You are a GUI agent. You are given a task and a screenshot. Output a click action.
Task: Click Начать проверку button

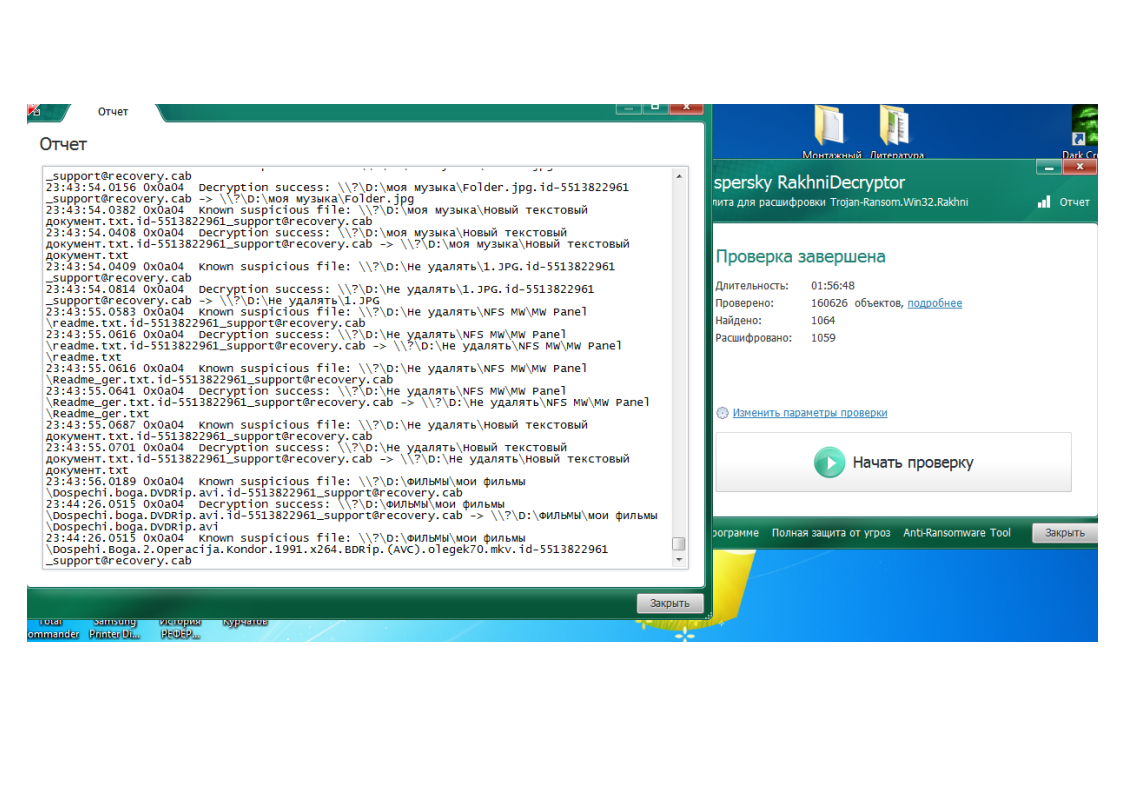893,462
